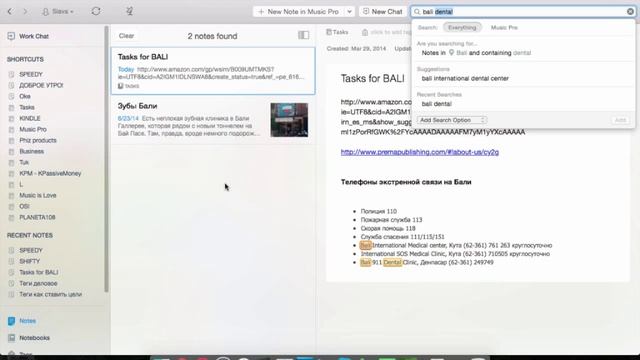The width and height of the screenshot is (640, 360).
Task: Open the OSI shortcut
Action: [x=24, y=207]
